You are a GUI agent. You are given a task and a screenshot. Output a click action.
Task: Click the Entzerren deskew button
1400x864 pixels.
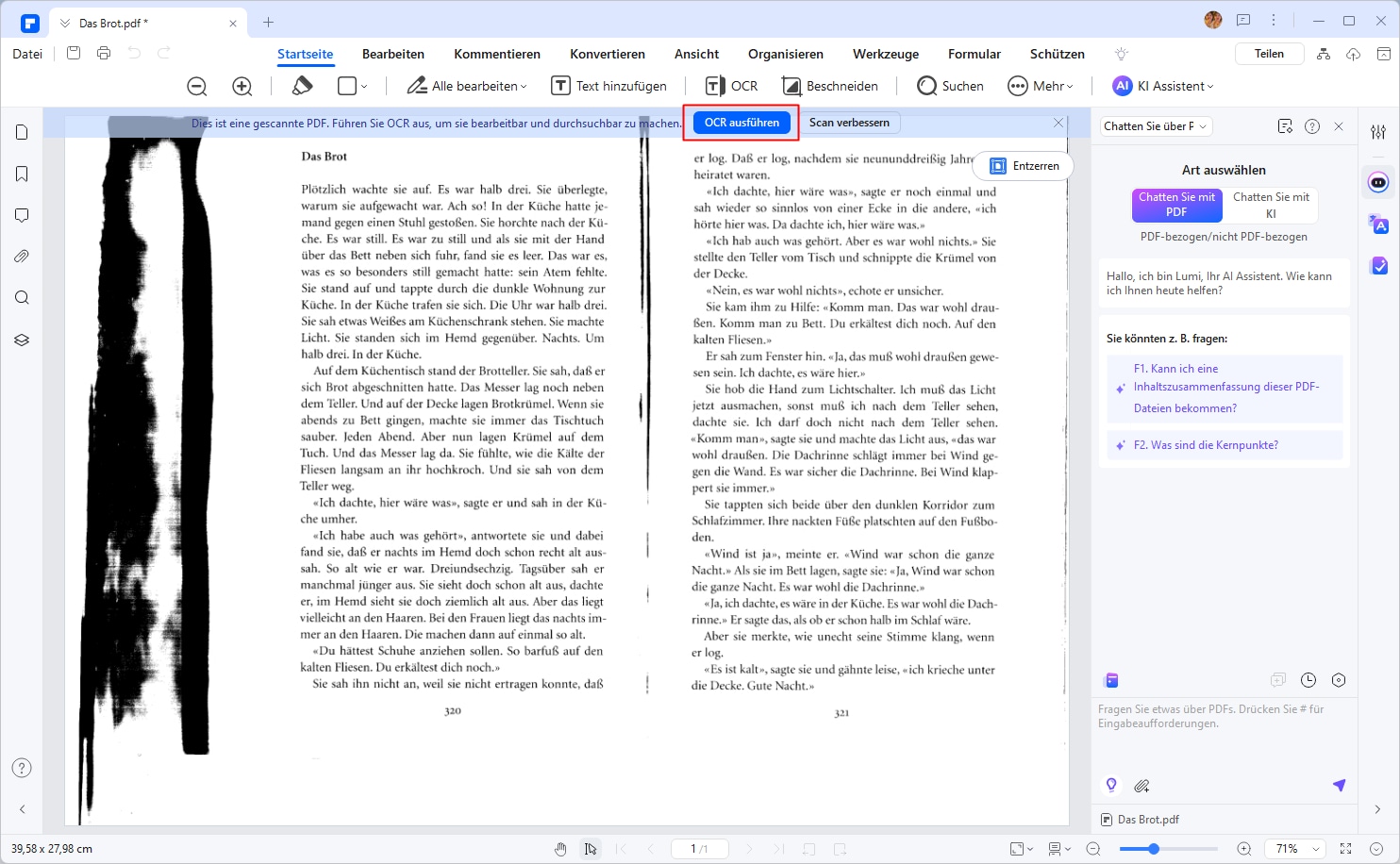click(x=1025, y=166)
